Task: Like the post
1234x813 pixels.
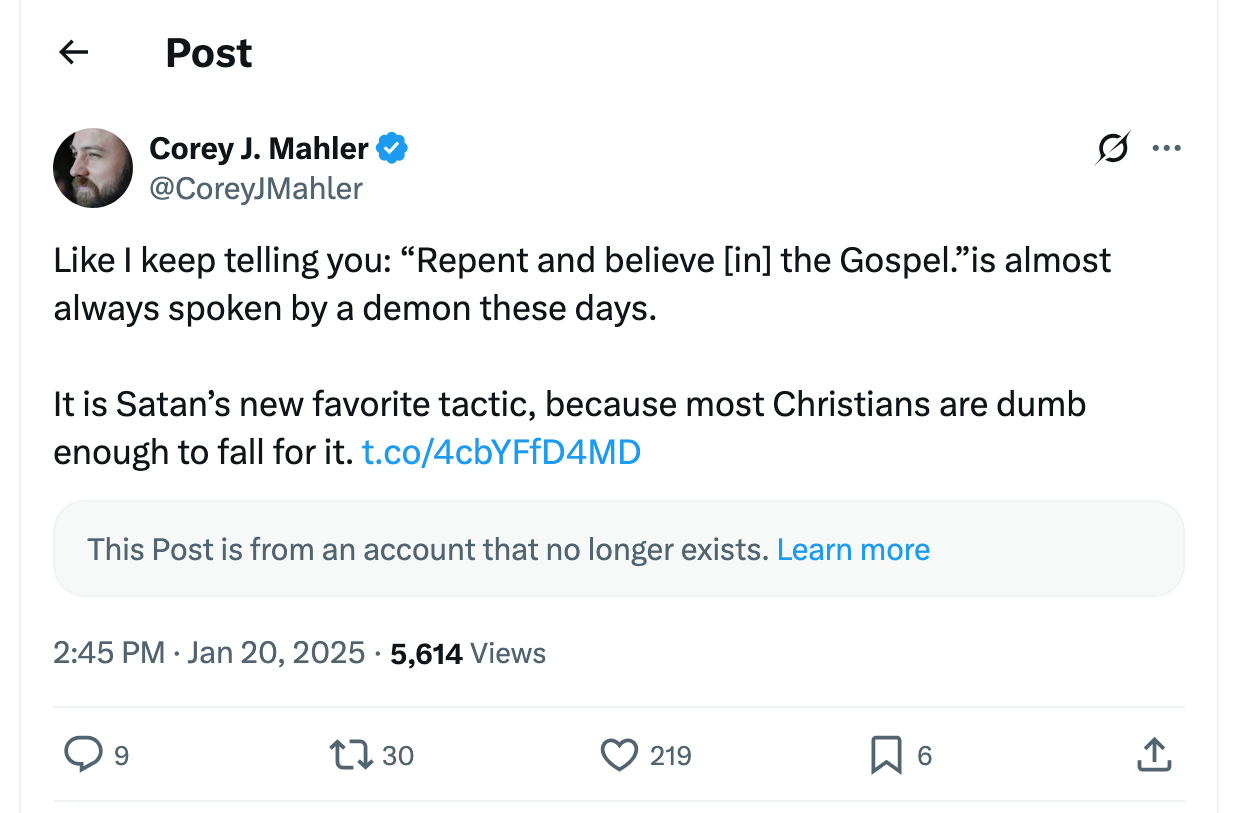Action: pos(621,755)
